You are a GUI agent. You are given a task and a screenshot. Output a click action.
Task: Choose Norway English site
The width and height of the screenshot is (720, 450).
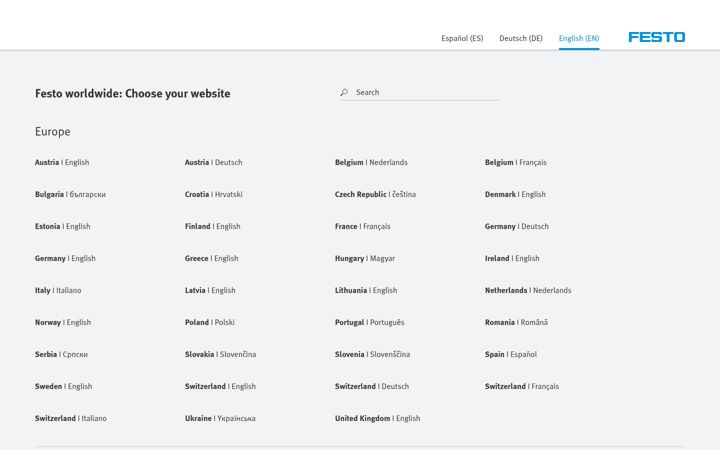pos(63,322)
